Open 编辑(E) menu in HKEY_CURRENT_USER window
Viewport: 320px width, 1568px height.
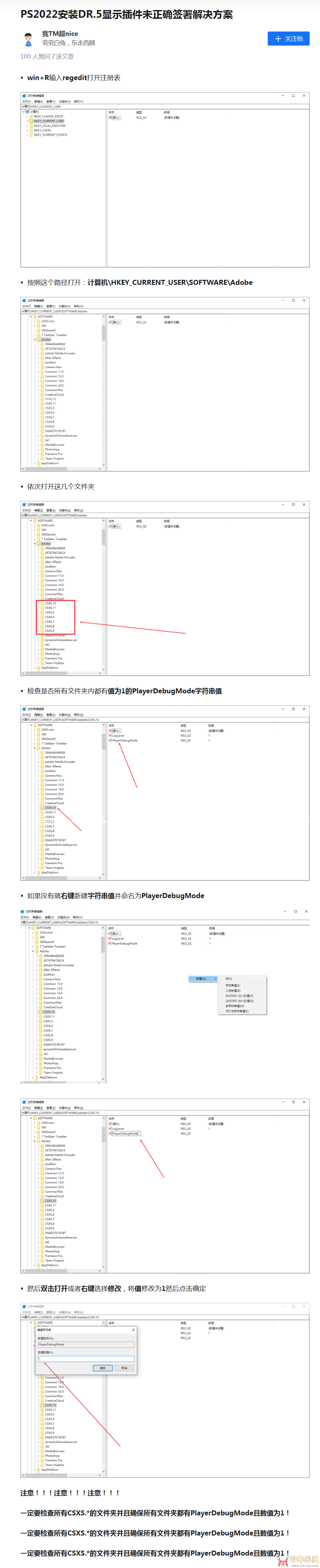coord(38,102)
